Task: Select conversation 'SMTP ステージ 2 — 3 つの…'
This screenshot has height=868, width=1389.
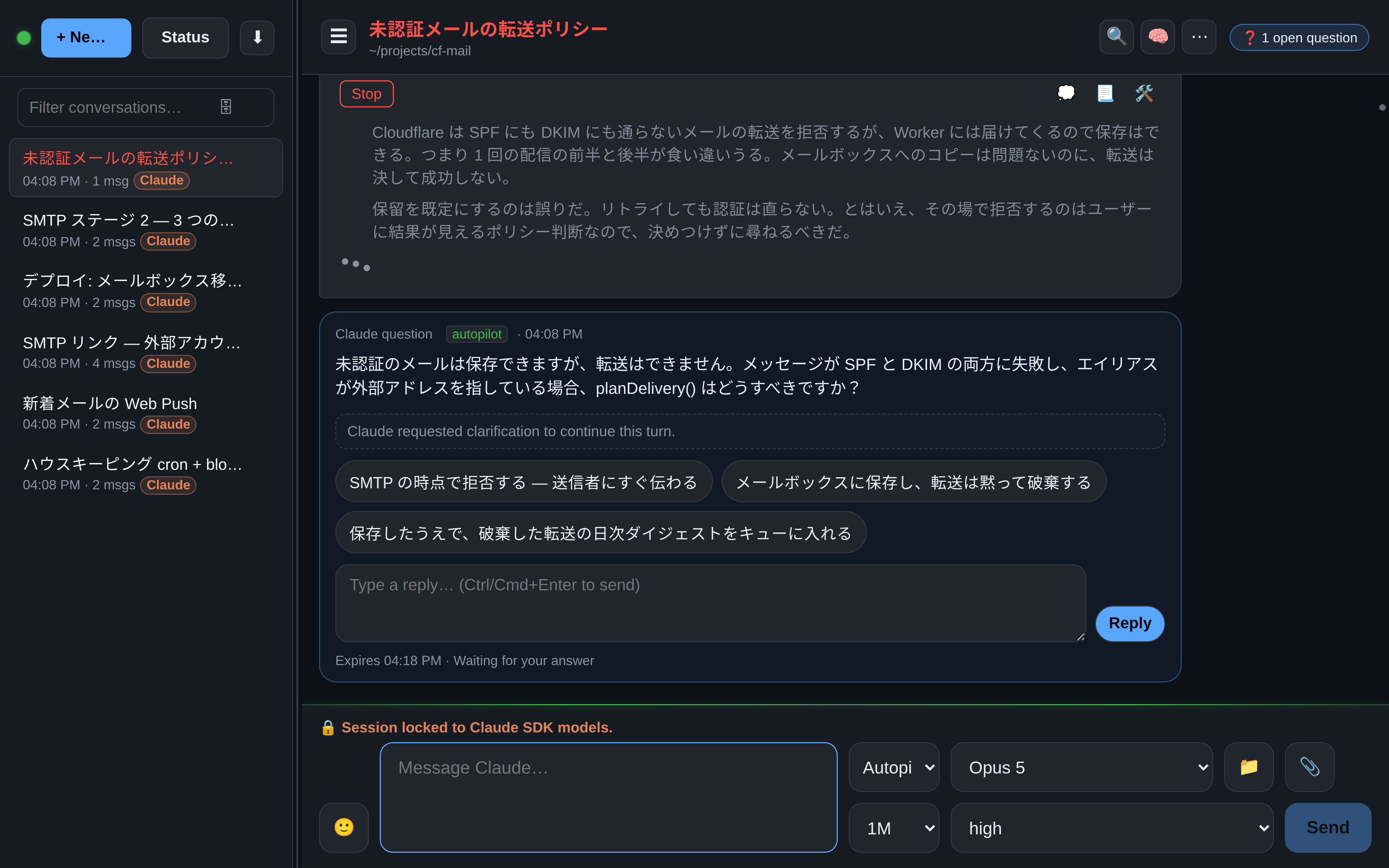Action: [146, 230]
